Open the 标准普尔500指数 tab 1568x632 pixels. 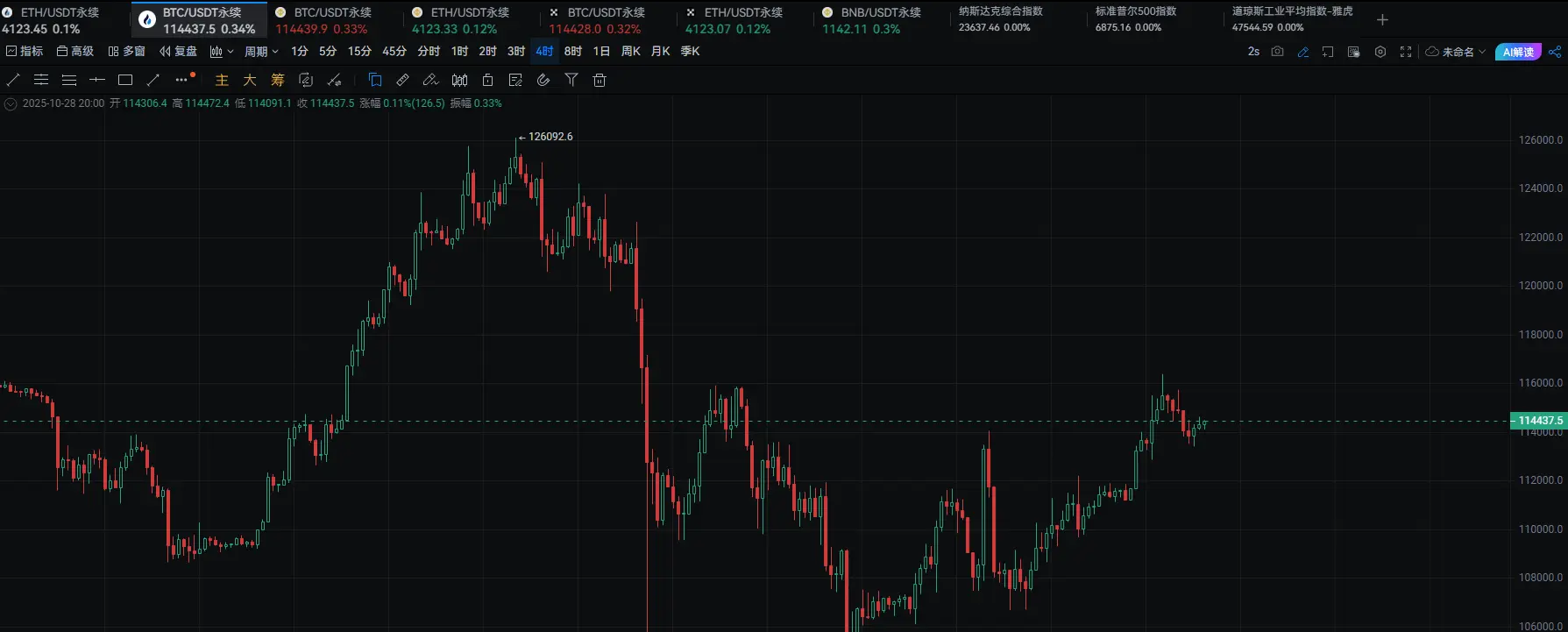pos(1154,20)
